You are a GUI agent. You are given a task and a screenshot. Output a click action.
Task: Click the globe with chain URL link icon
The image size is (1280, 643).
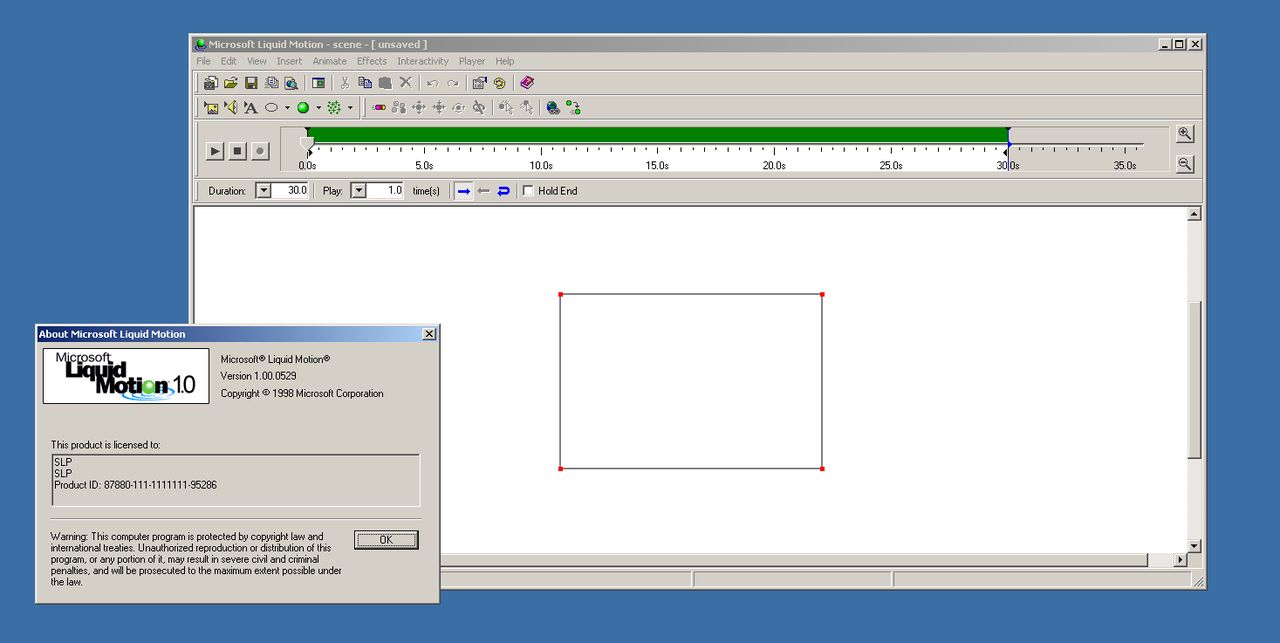coord(553,108)
